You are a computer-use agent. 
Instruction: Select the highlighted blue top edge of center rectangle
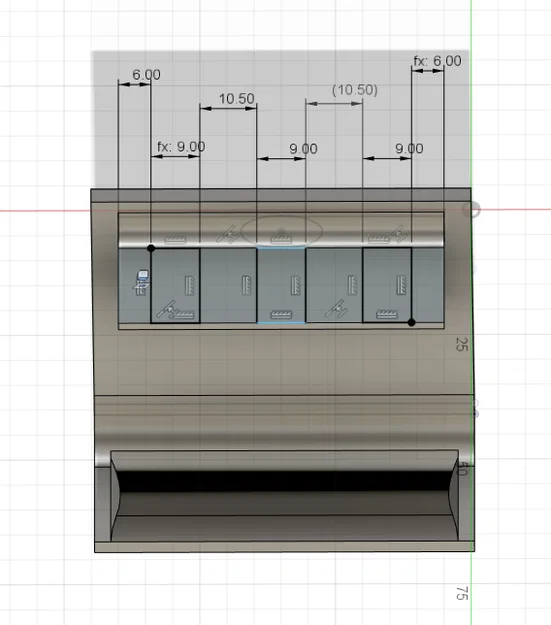point(281,248)
